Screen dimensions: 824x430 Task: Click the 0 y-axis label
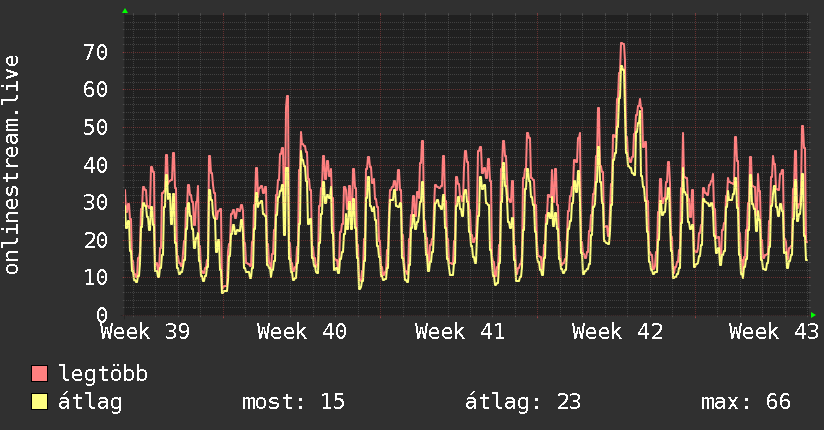102,315
